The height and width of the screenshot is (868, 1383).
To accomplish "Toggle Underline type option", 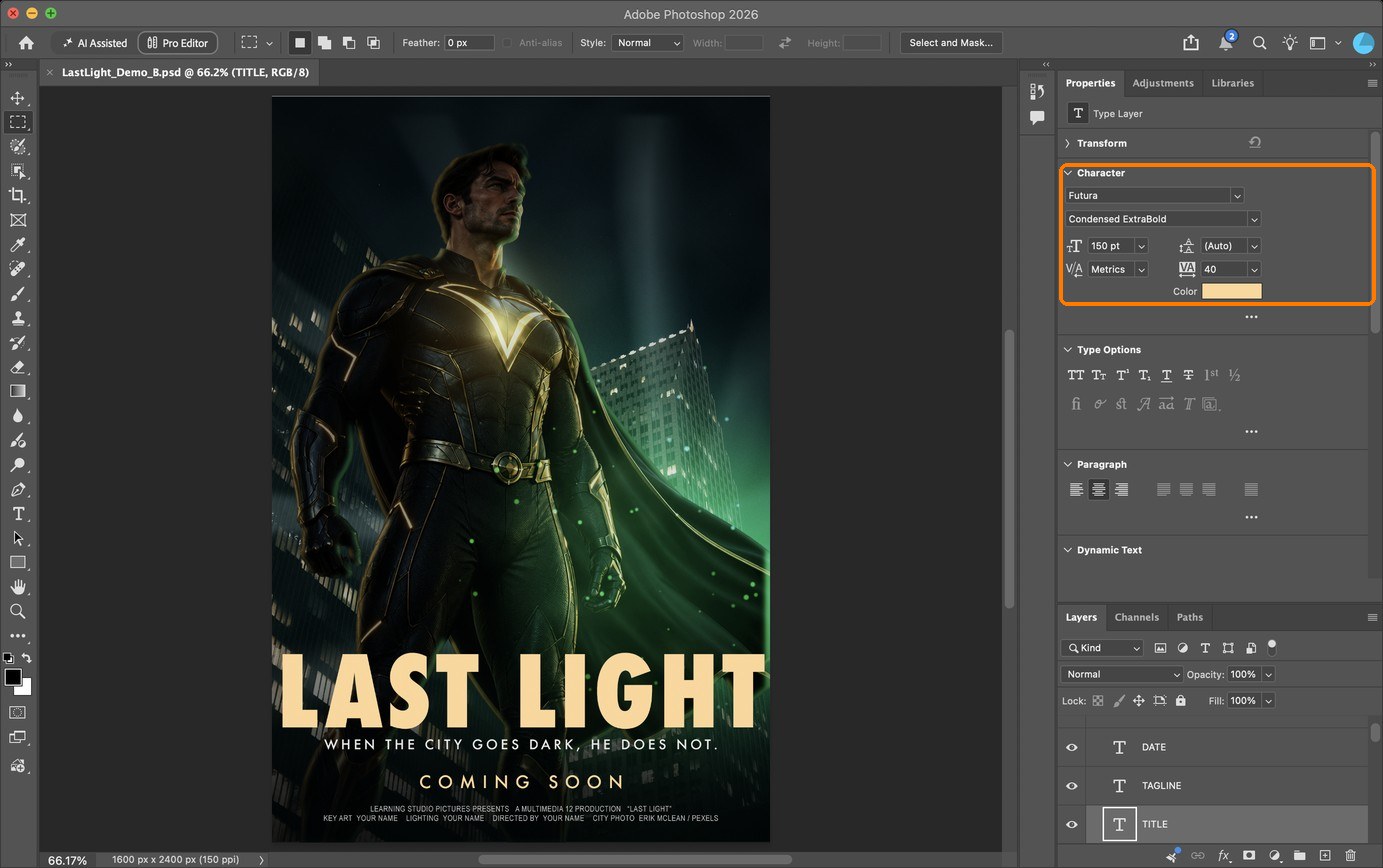I will (1166, 375).
